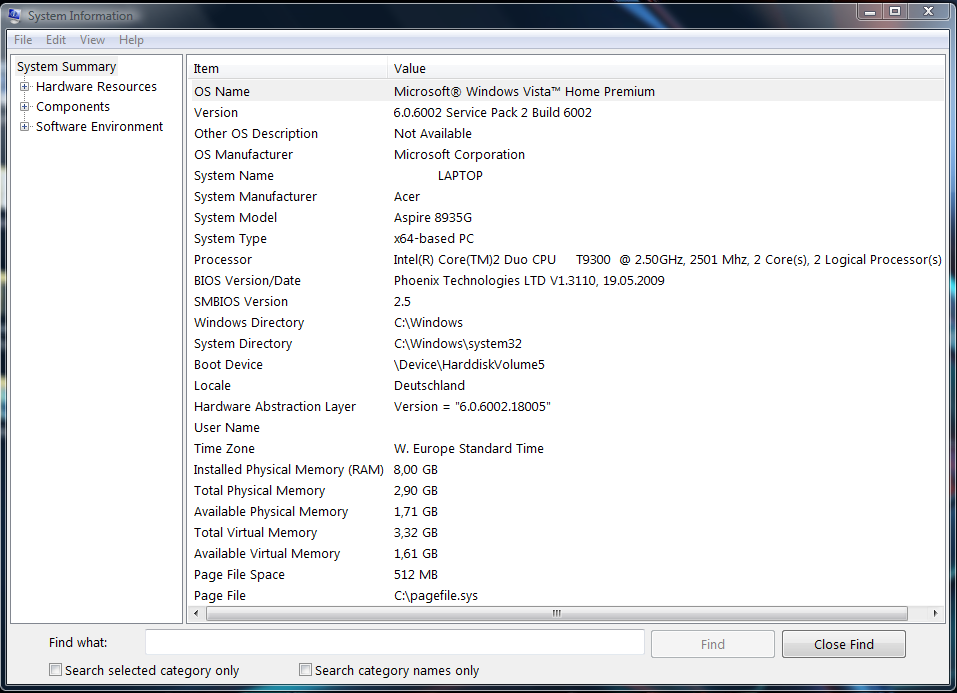This screenshot has height=693, width=957.
Task: Select the Version row label
Action: (216, 112)
